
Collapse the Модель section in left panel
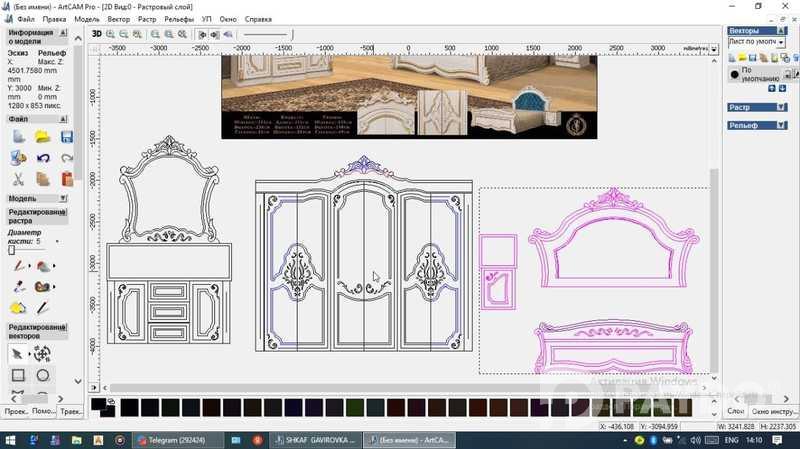(x=60, y=199)
